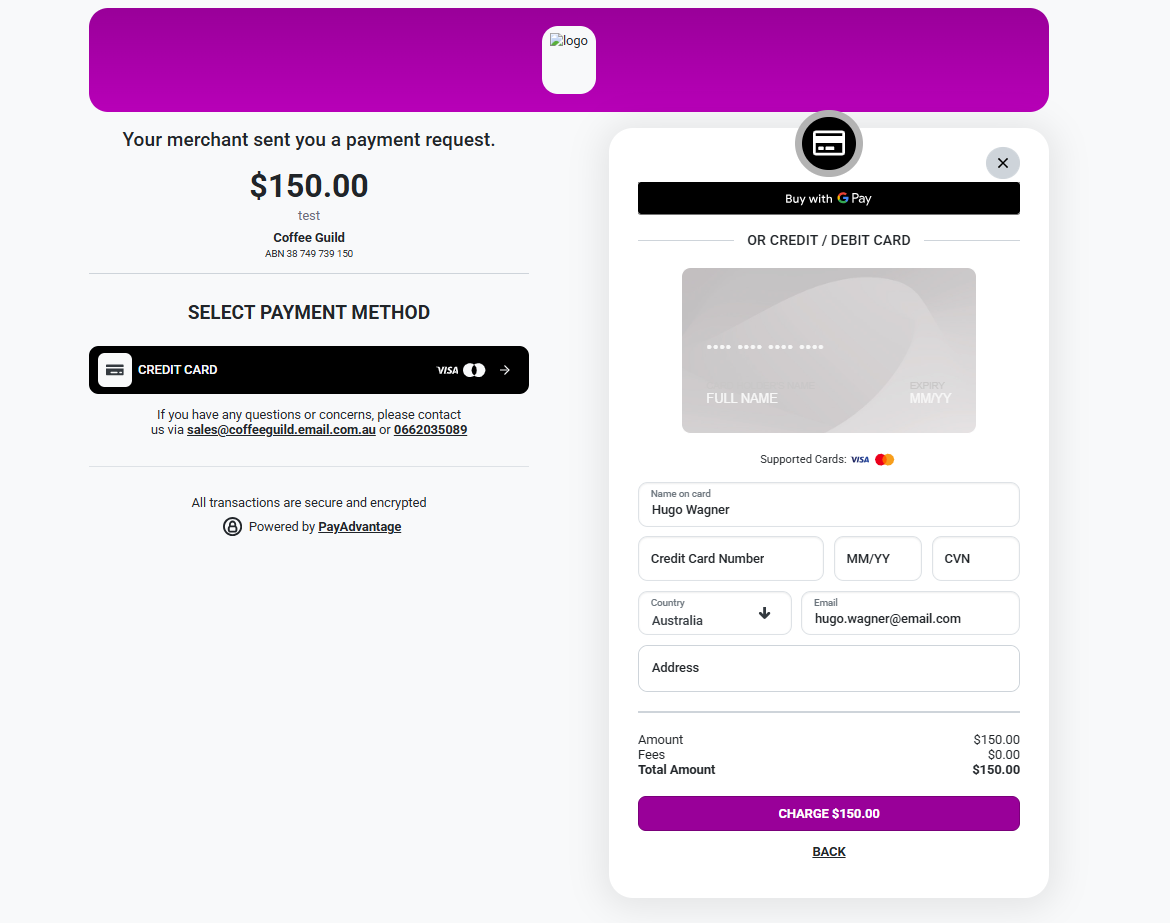Screen dimensions: 1170x923
Task: Click the Address input field
Action: coord(828,668)
